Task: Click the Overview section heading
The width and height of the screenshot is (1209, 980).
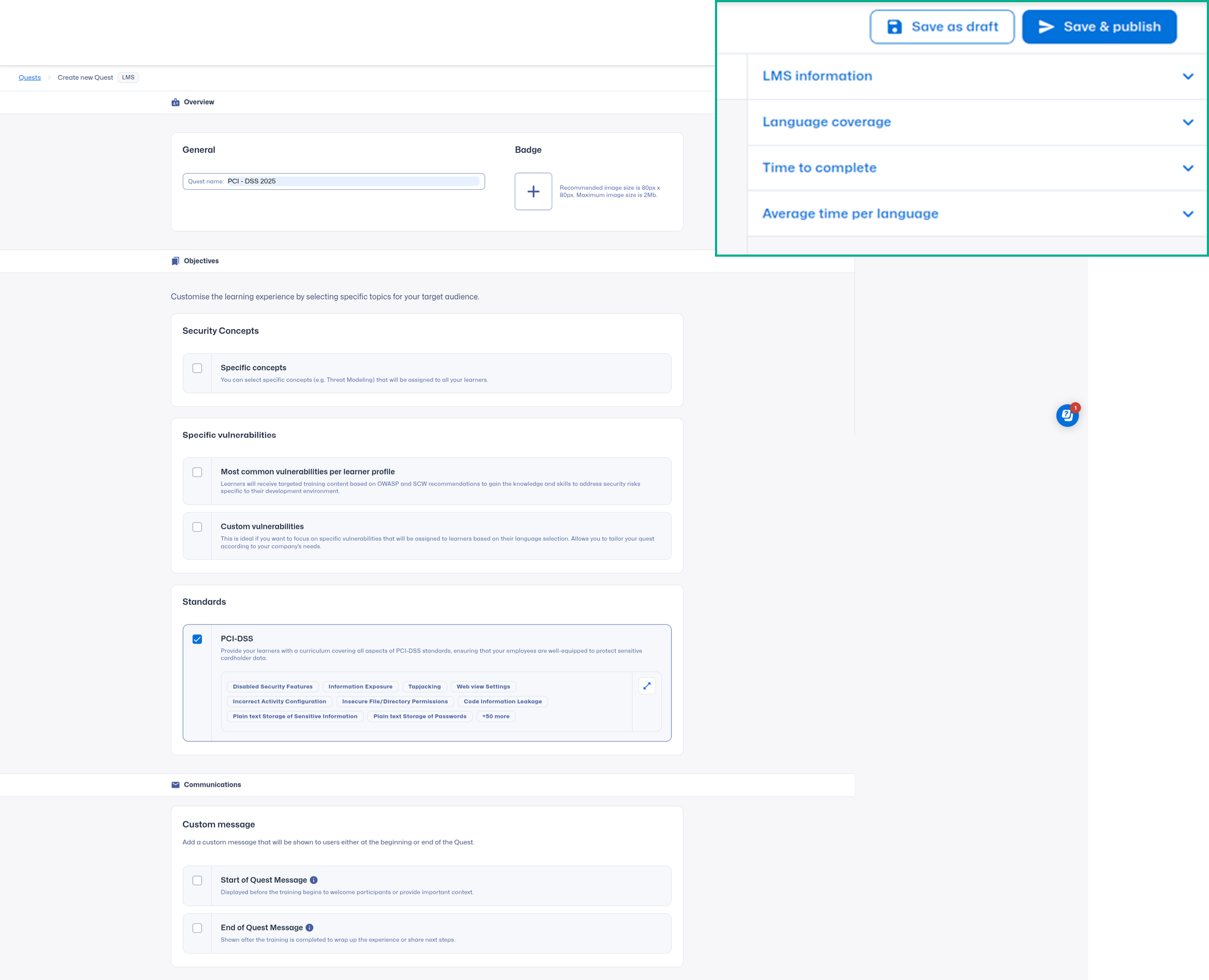Action: pyautogui.click(x=199, y=102)
